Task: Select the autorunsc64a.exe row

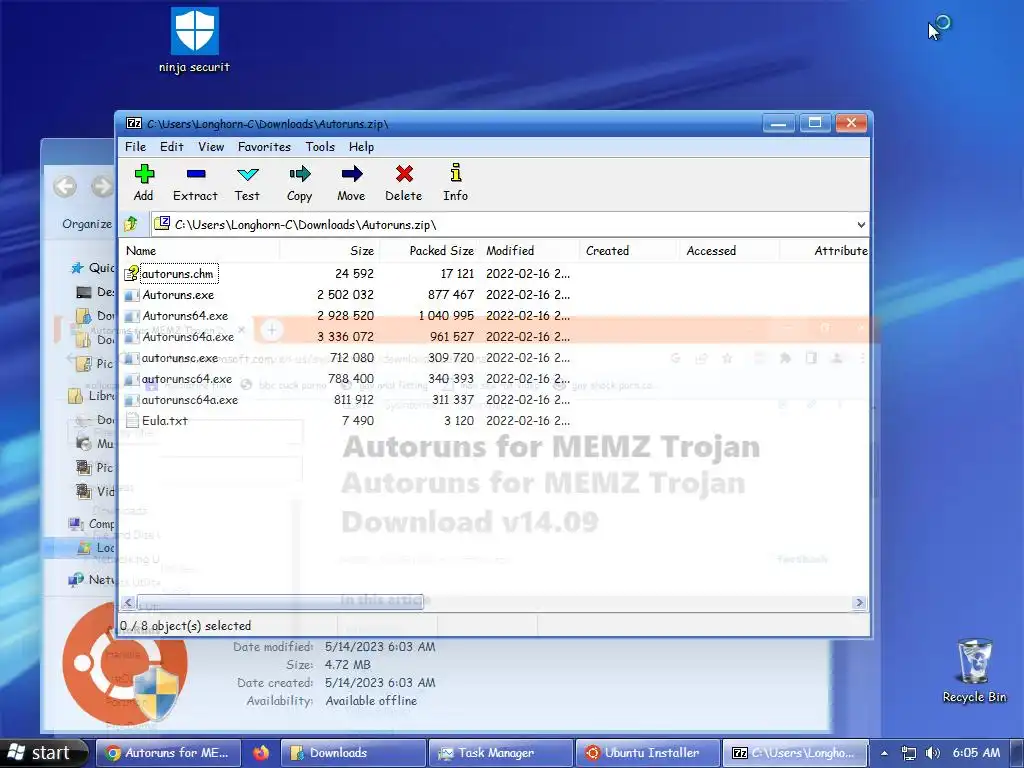Action: 494,400
